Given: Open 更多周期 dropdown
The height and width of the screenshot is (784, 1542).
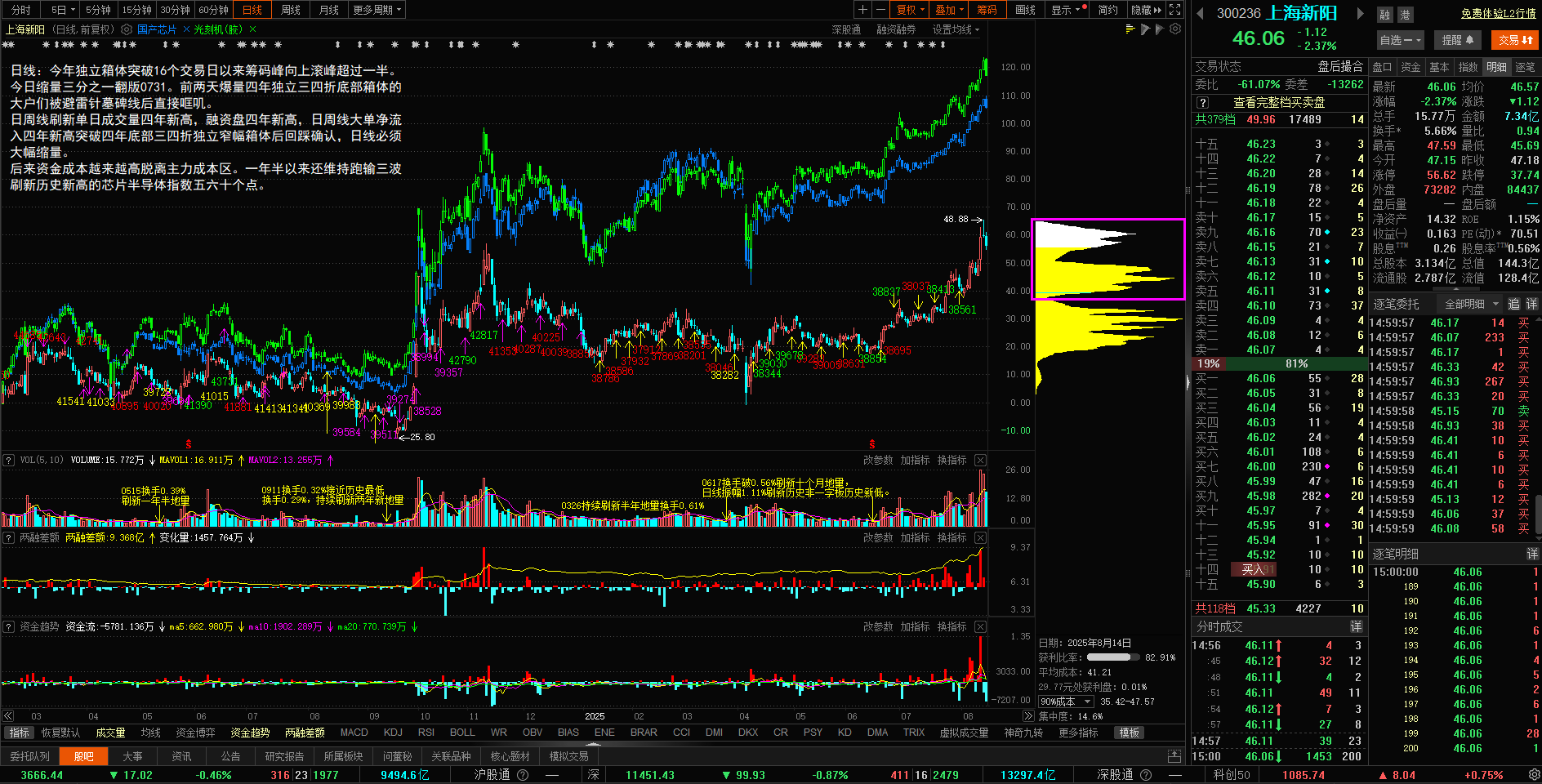Looking at the screenshot, I should coord(377,10).
